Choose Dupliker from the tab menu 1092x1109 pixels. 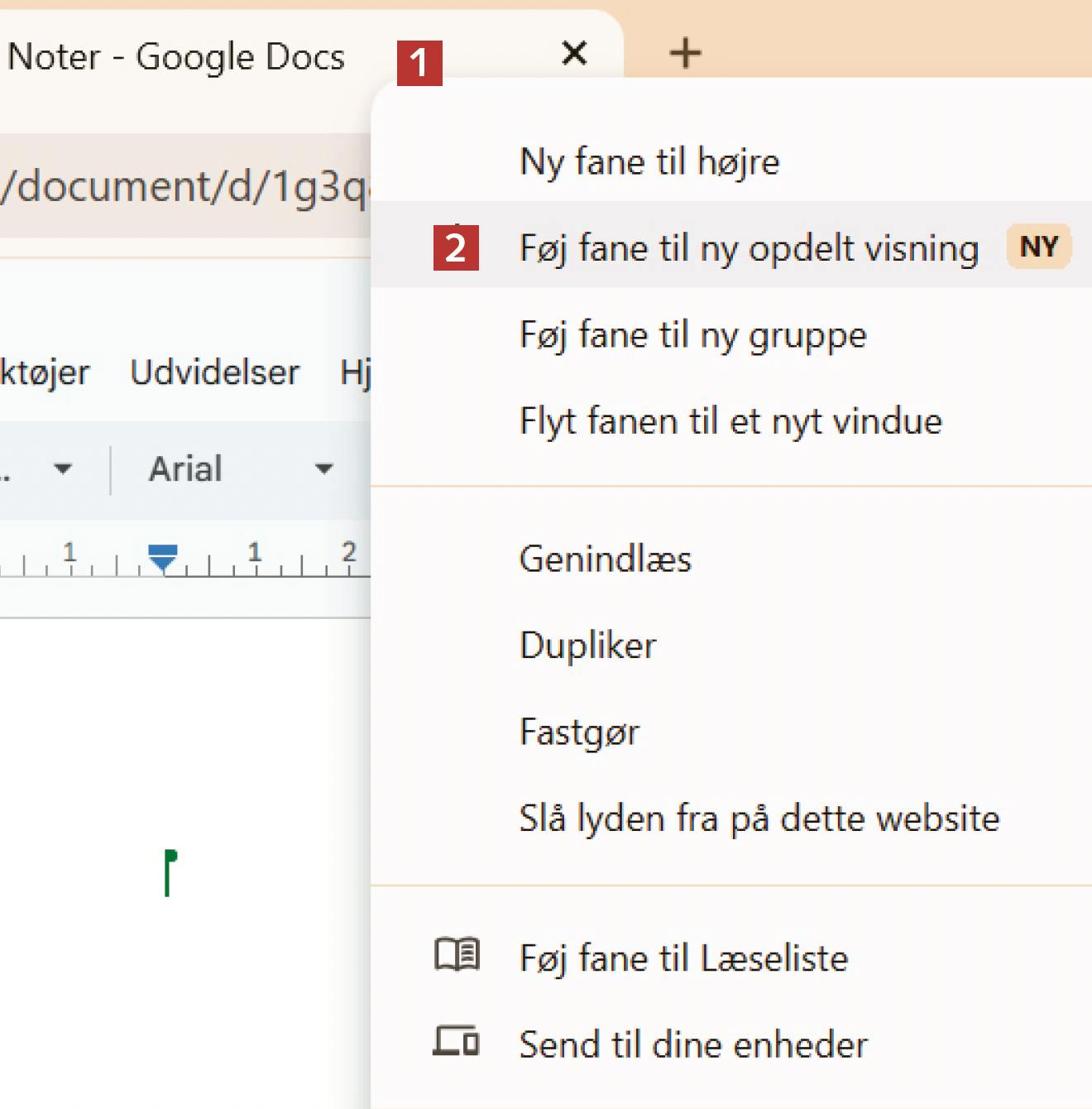[587, 646]
